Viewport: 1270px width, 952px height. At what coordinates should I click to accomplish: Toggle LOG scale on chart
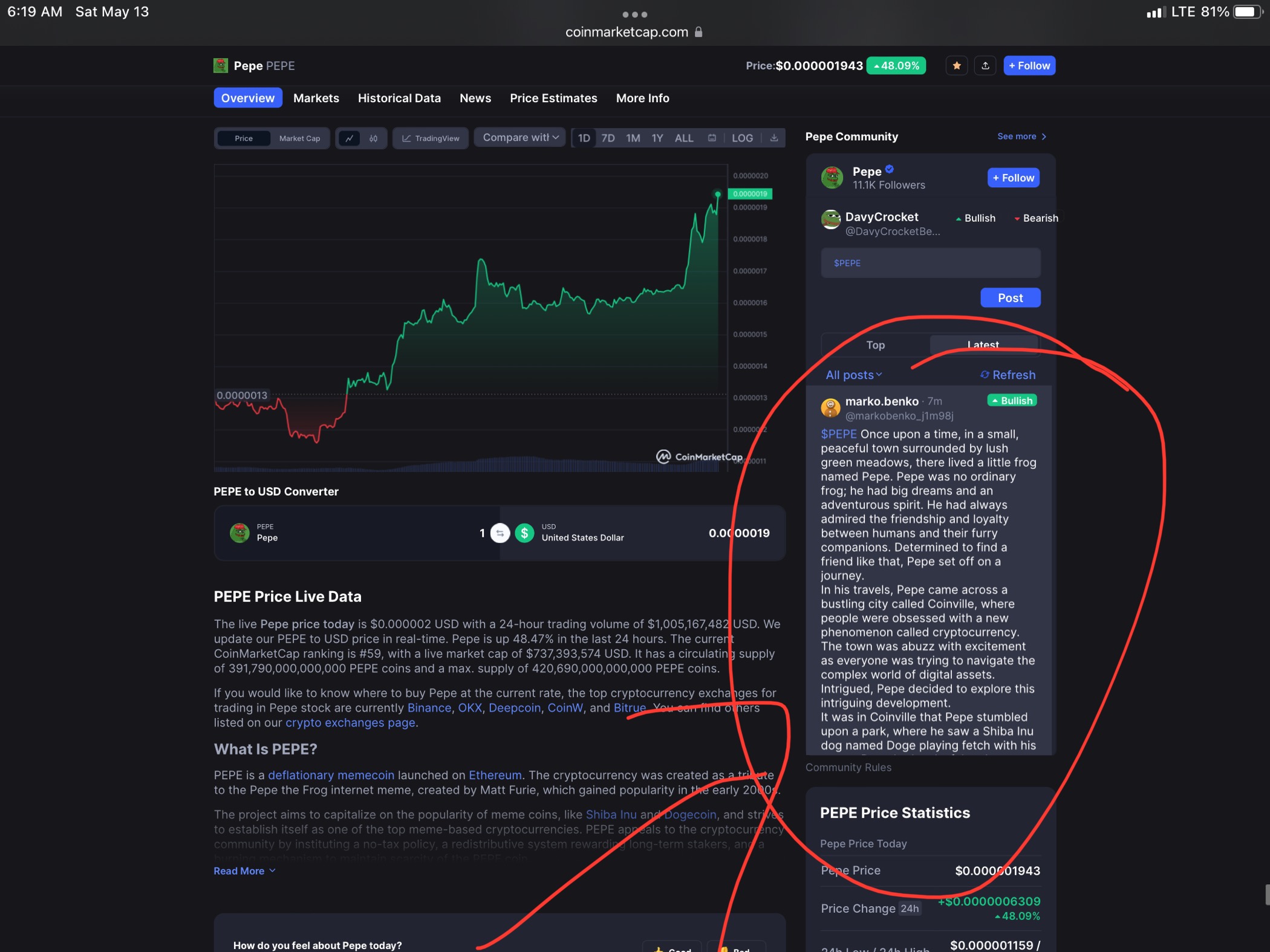[x=742, y=138]
